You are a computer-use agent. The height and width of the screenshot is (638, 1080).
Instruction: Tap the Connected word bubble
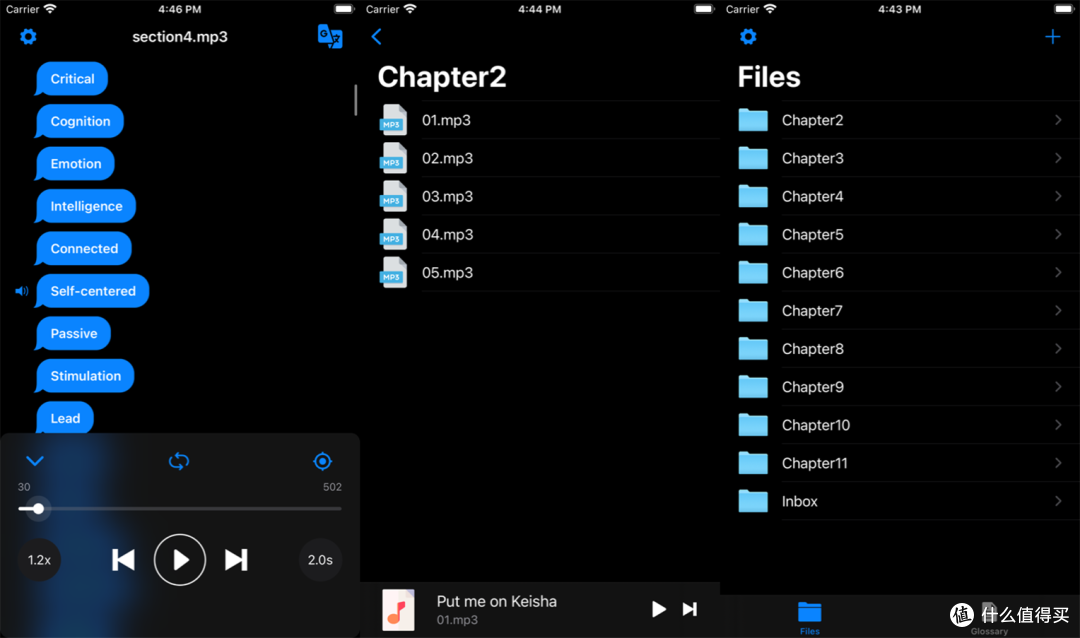[x=84, y=249]
